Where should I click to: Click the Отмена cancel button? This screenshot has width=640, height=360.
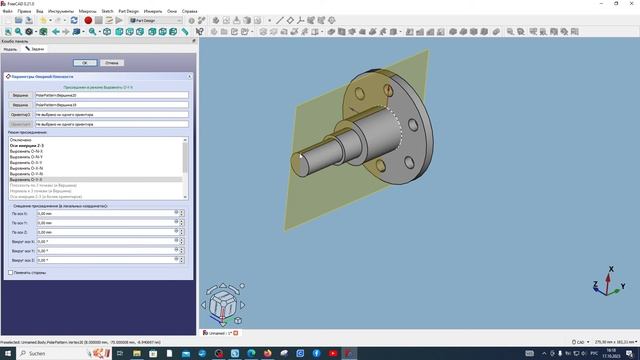[112, 63]
